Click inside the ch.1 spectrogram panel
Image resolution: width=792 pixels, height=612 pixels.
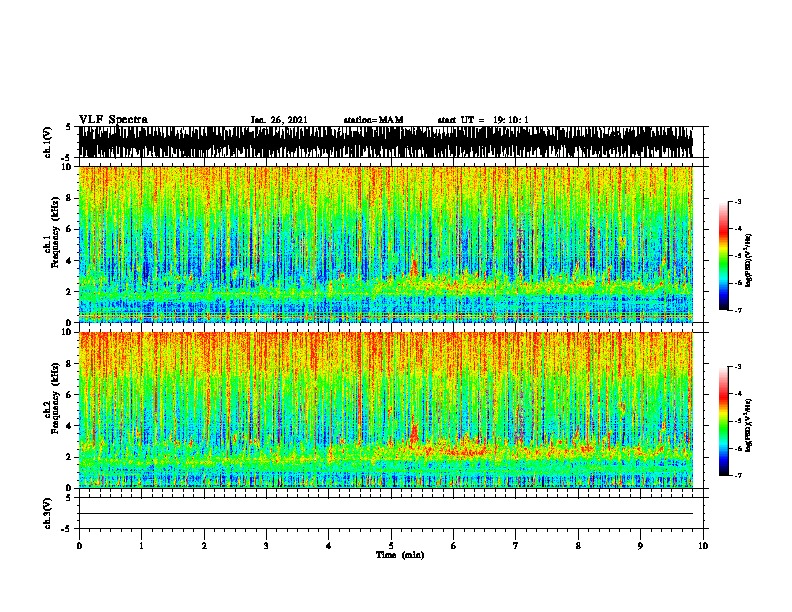pyautogui.click(x=386, y=244)
